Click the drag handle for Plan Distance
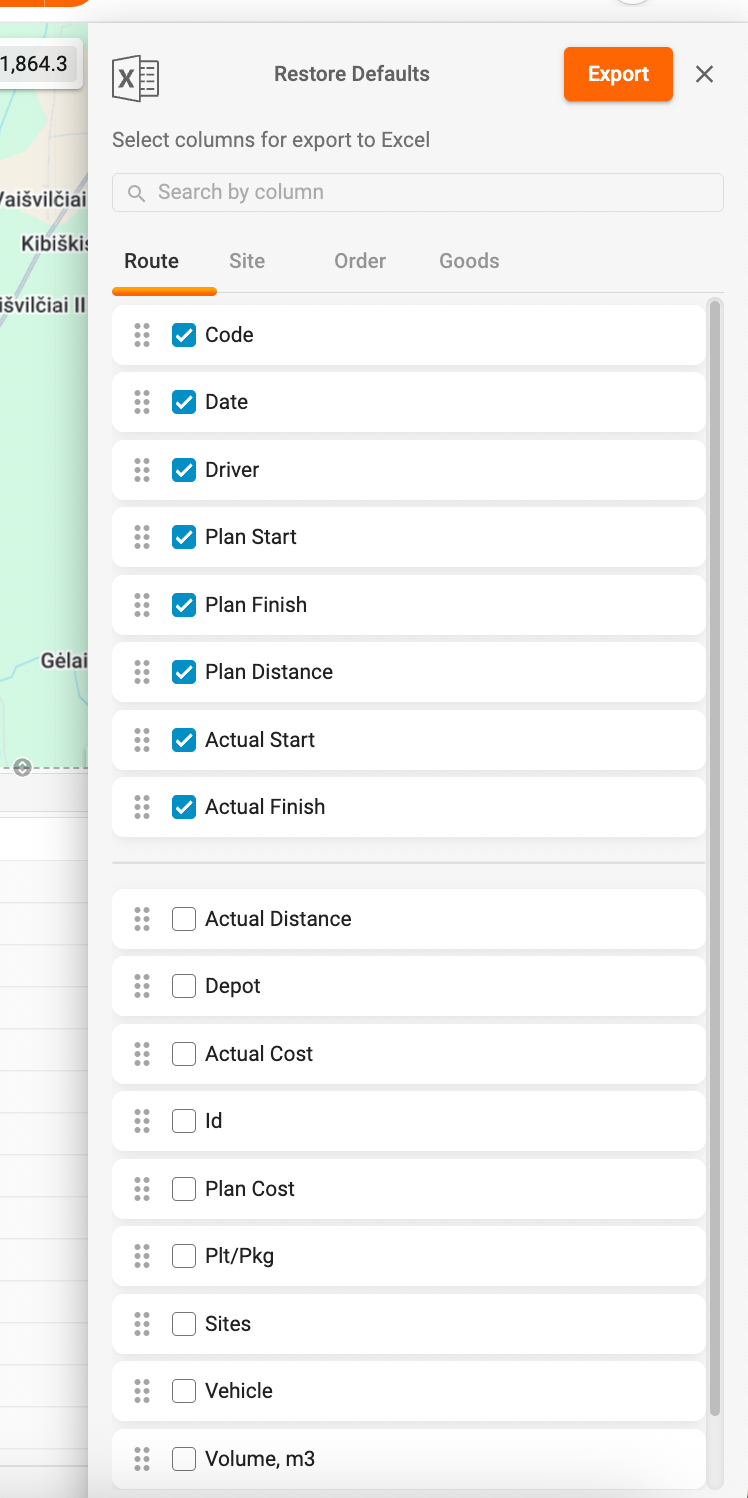The width and height of the screenshot is (748, 1498). click(x=142, y=672)
